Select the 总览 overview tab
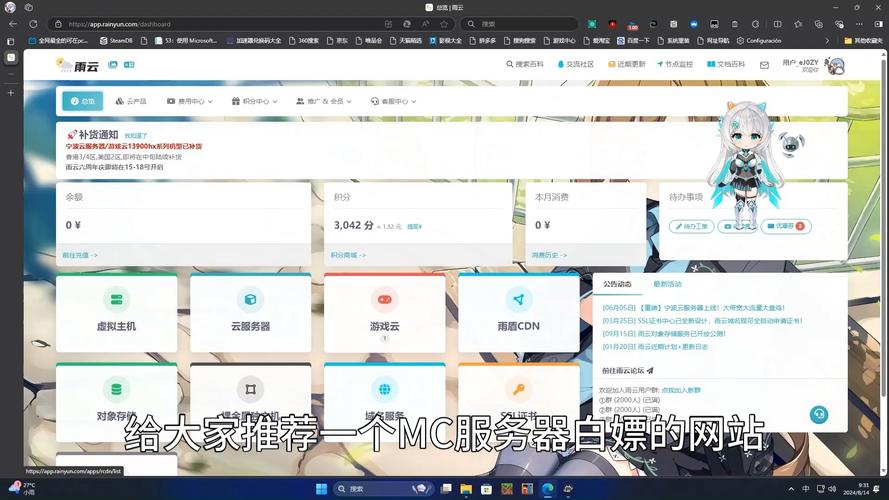The height and width of the screenshot is (500, 889). point(83,101)
